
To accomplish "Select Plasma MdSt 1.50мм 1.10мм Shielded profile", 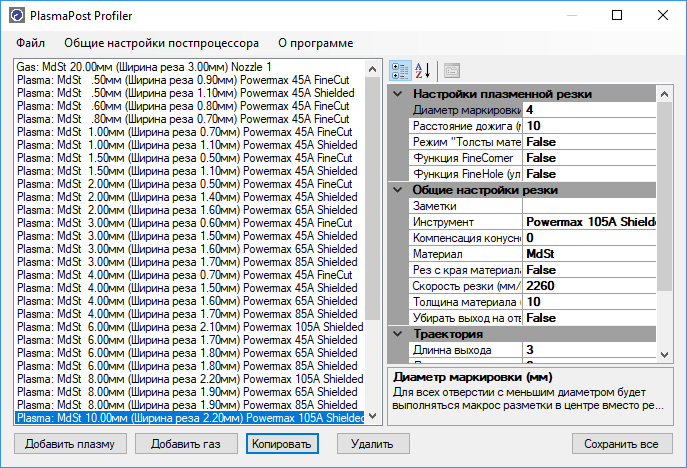I will click(x=189, y=171).
